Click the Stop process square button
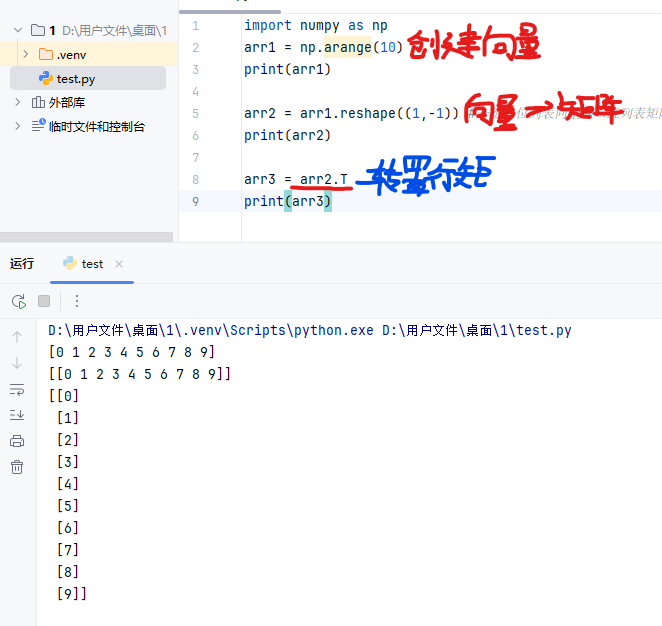The height and width of the screenshot is (626, 662). [x=44, y=301]
